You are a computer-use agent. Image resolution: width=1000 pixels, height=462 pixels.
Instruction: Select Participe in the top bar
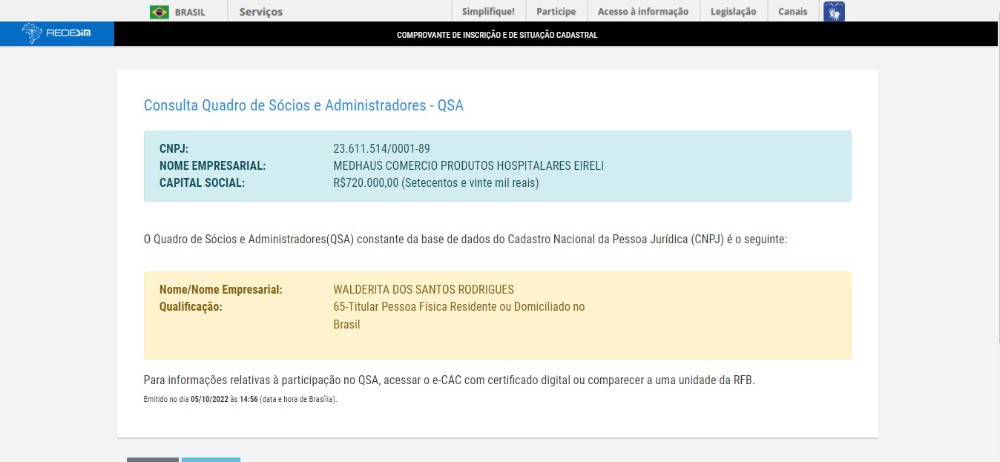556,12
